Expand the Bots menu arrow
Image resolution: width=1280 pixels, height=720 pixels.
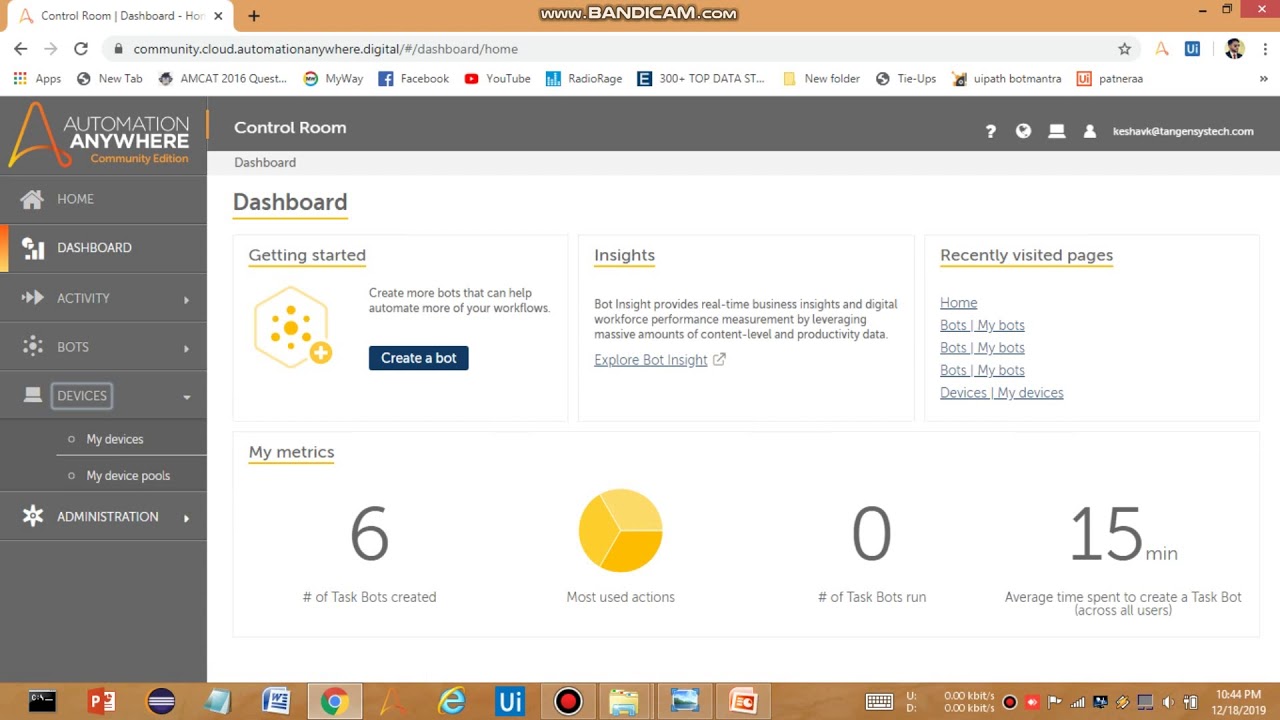186,348
